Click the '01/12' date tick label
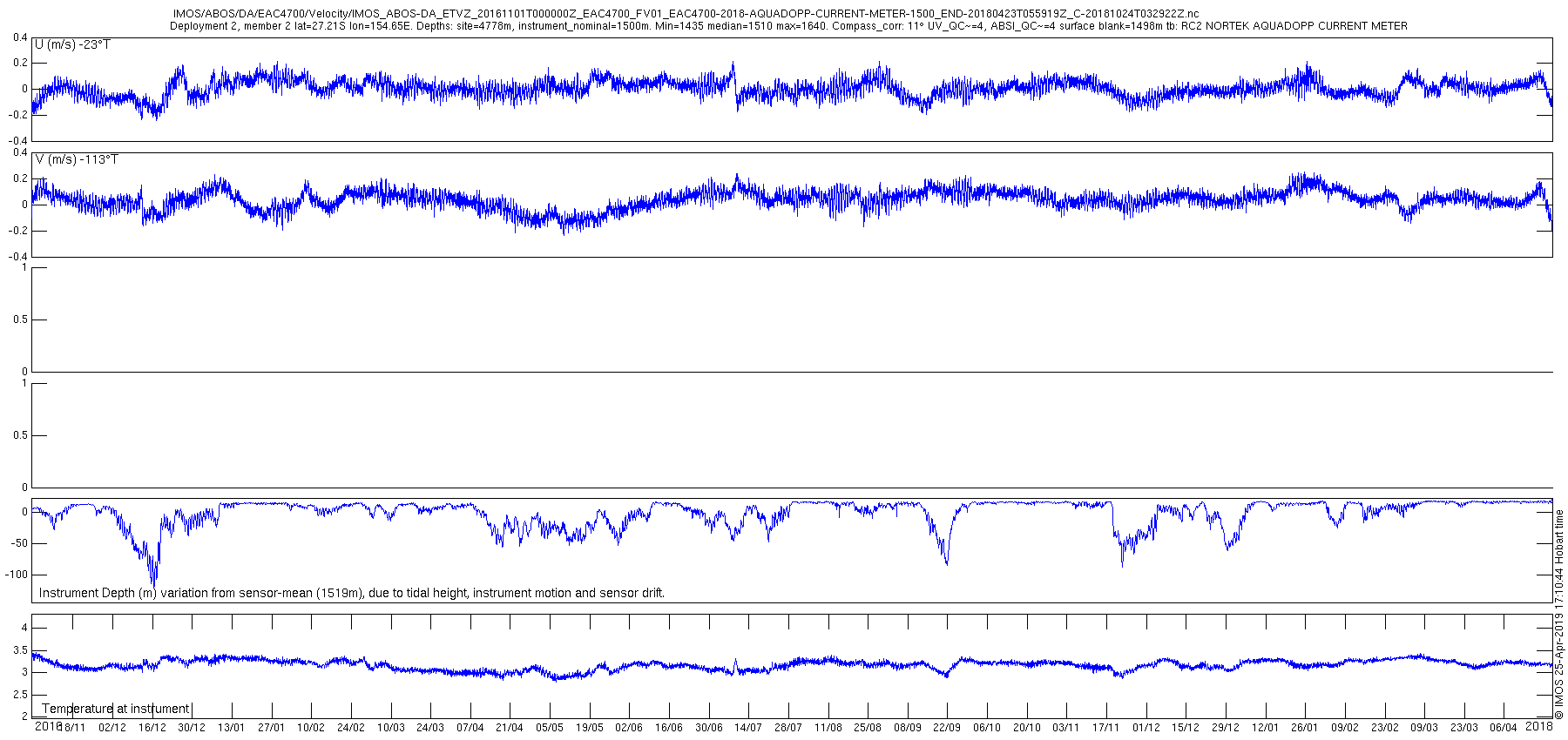The width and height of the screenshot is (1568, 740). pyautogui.click(x=1146, y=727)
